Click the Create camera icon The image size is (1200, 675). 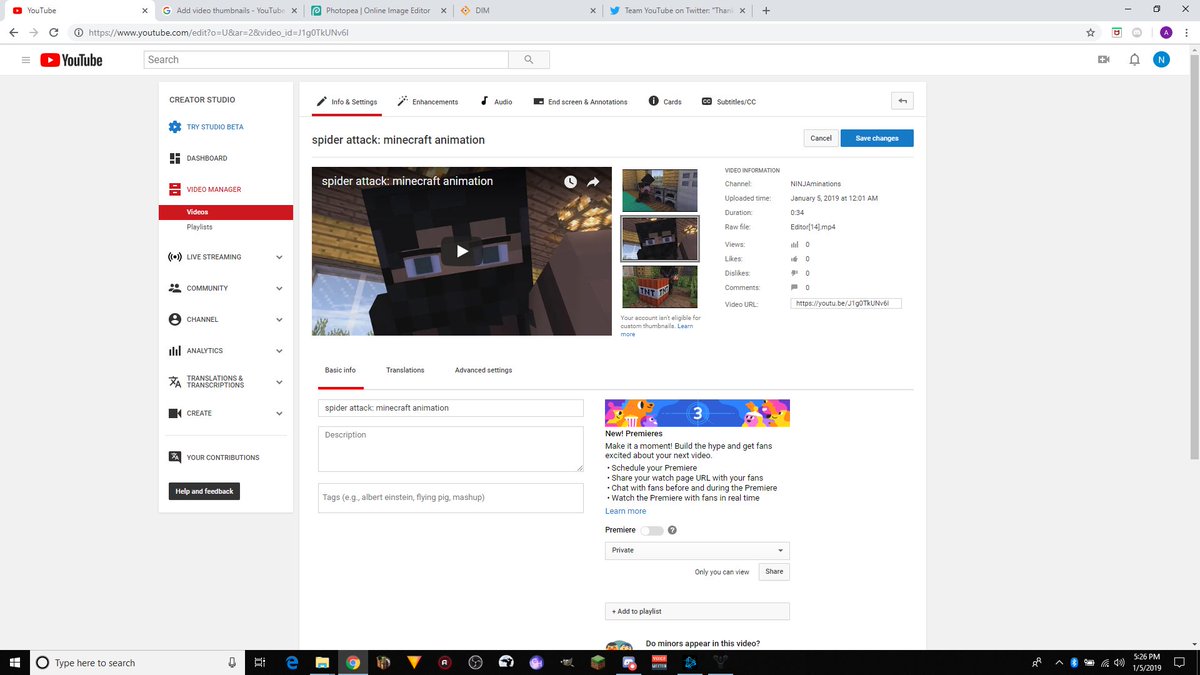(175, 413)
